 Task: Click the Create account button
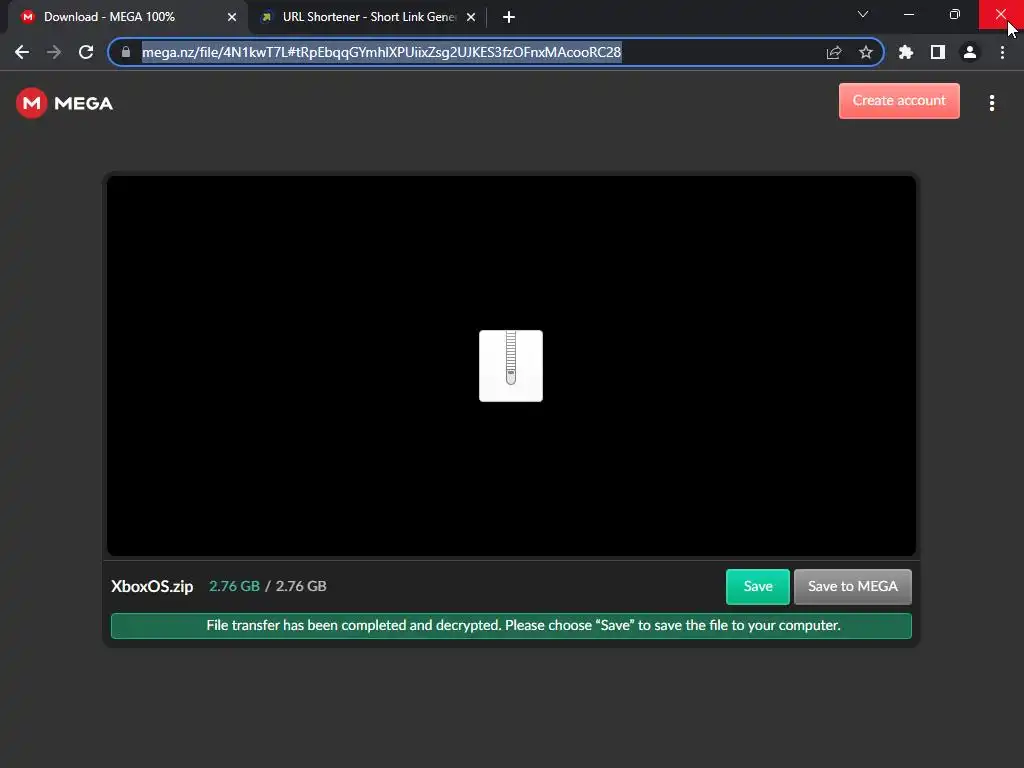[899, 101]
